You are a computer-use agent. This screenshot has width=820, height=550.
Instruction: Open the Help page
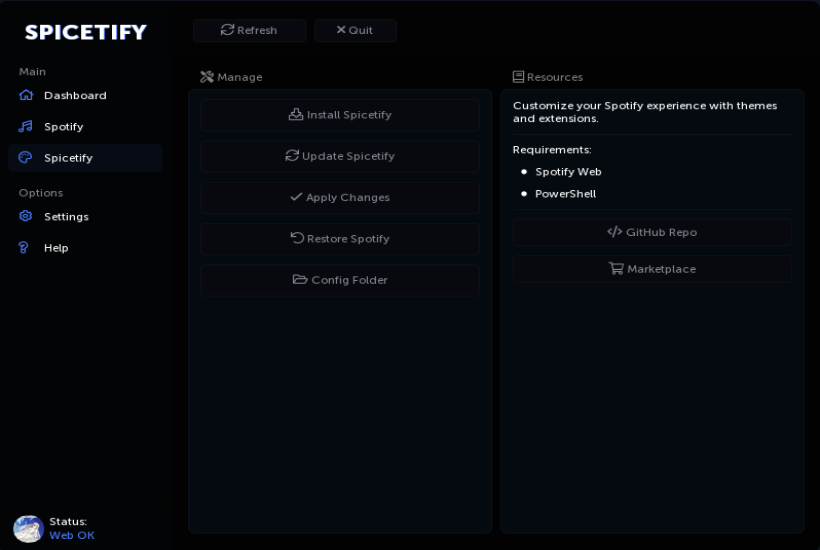85,248
